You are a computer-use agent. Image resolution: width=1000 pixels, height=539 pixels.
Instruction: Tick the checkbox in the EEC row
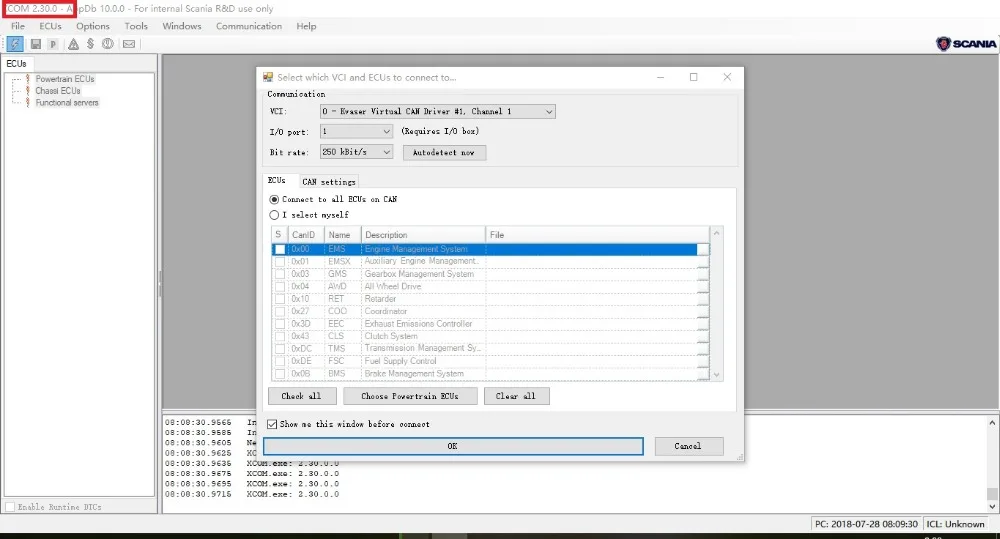(280, 323)
